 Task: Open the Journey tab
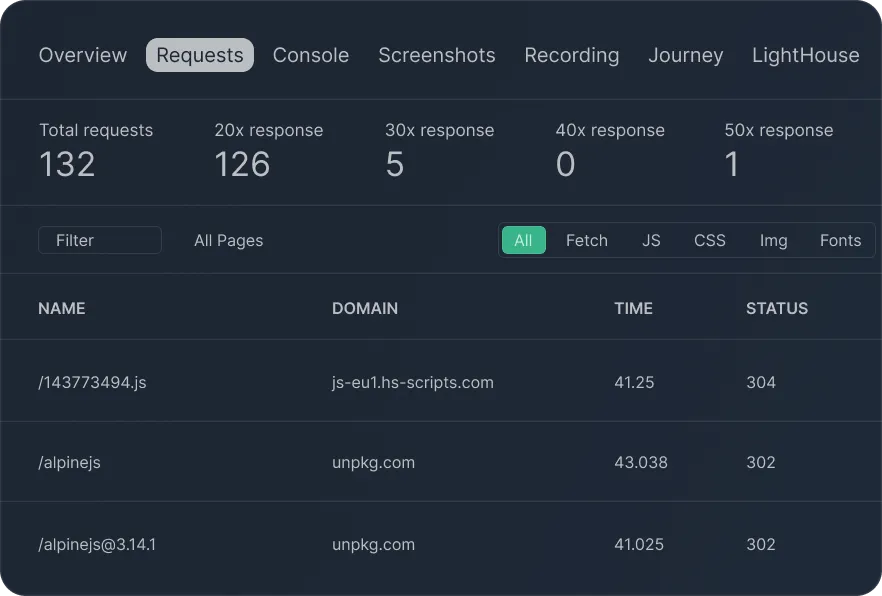686,55
